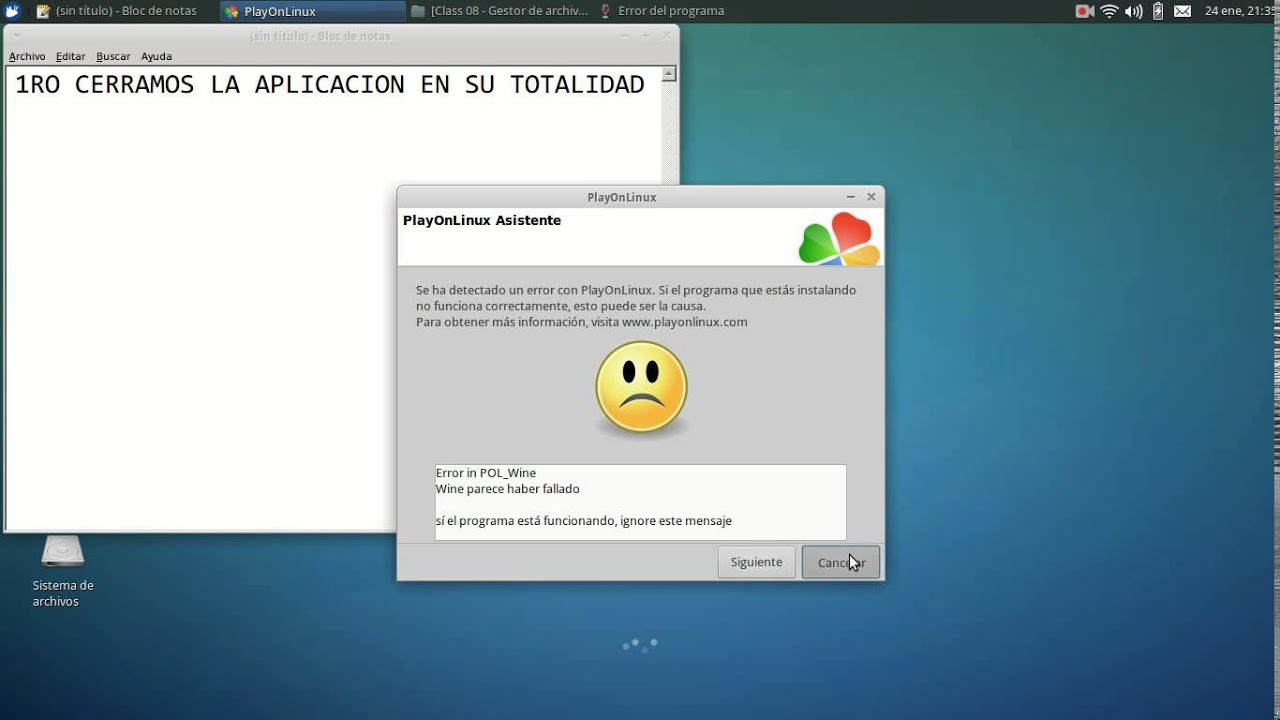This screenshot has height=720, width=1280.
Task: Click the 'Error in POL_Wine' text line
Action: (486, 473)
